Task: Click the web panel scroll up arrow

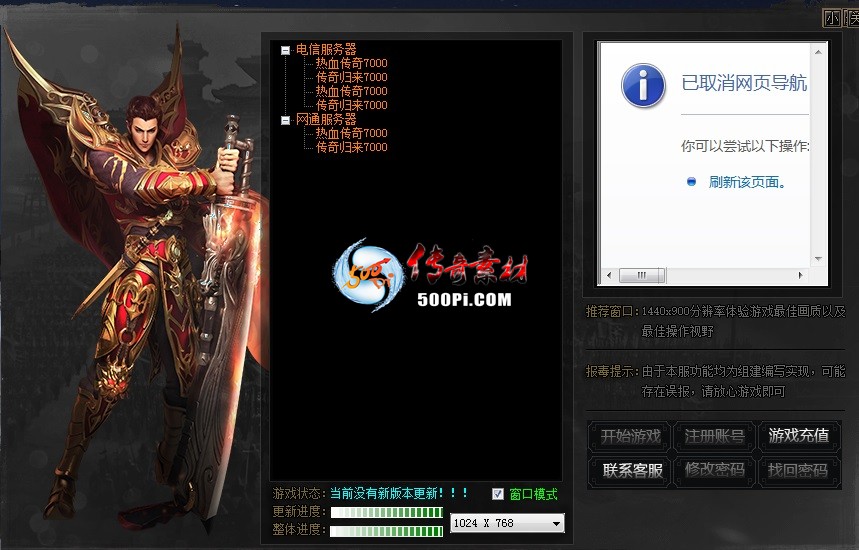Action: (x=818, y=53)
